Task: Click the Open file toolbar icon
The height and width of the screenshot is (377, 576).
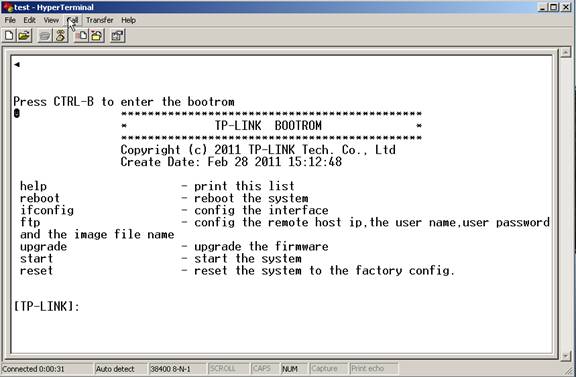Action: point(24,36)
